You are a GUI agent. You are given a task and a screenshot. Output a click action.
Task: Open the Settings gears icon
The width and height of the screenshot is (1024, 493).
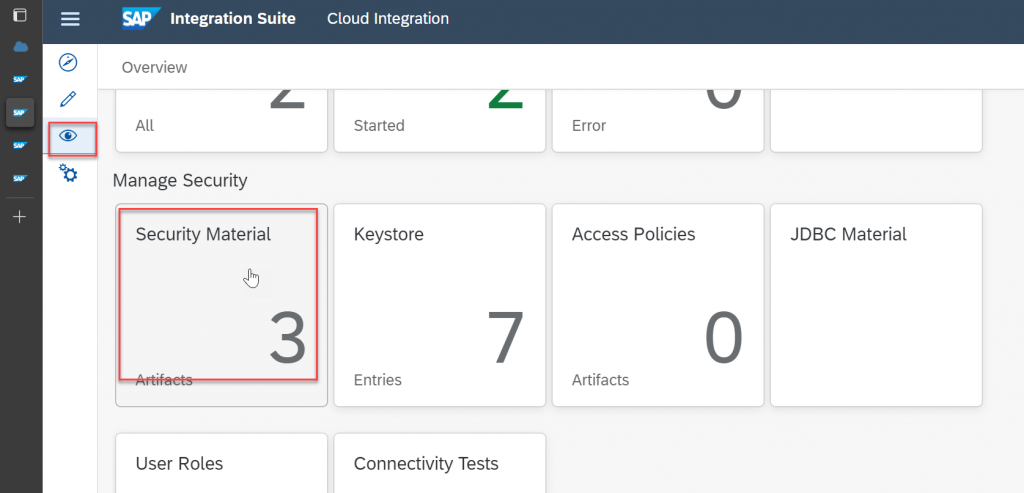tap(68, 173)
